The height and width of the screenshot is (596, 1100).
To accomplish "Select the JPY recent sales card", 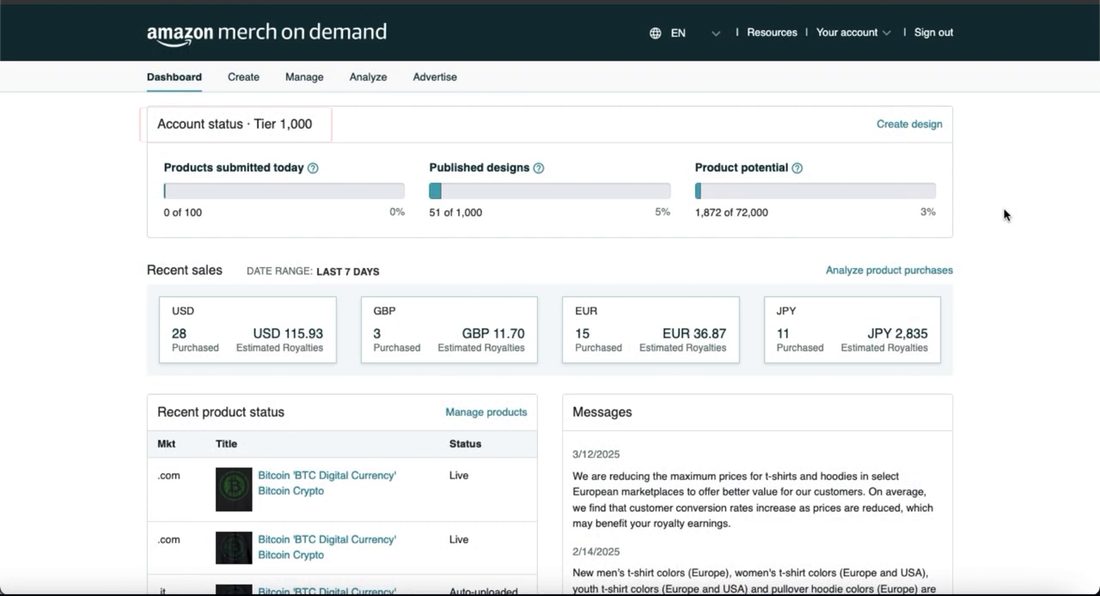I will pyautogui.click(x=852, y=330).
